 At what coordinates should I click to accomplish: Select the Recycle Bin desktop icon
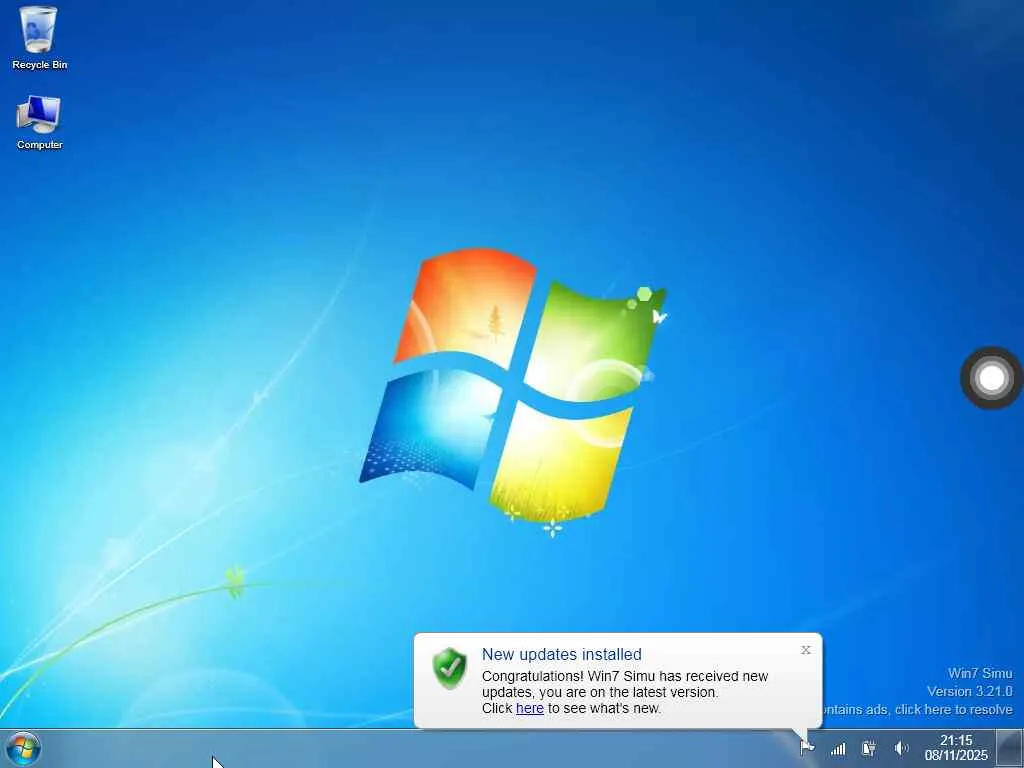point(39,38)
